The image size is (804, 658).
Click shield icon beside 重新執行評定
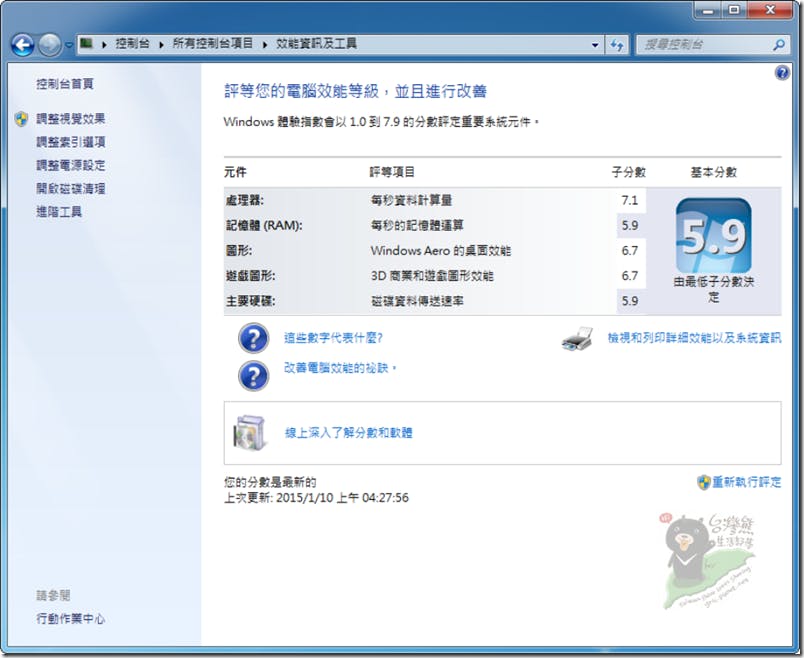[x=704, y=482]
